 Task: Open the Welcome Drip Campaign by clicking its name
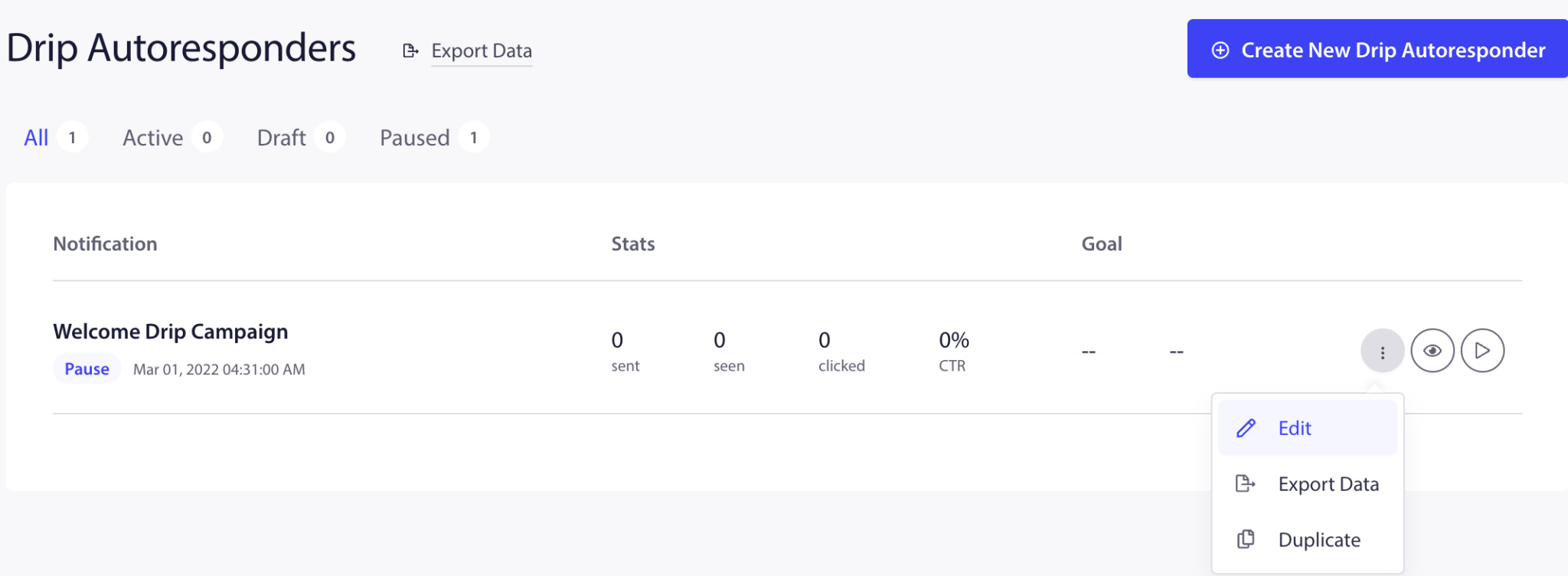(x=170, y=331)
